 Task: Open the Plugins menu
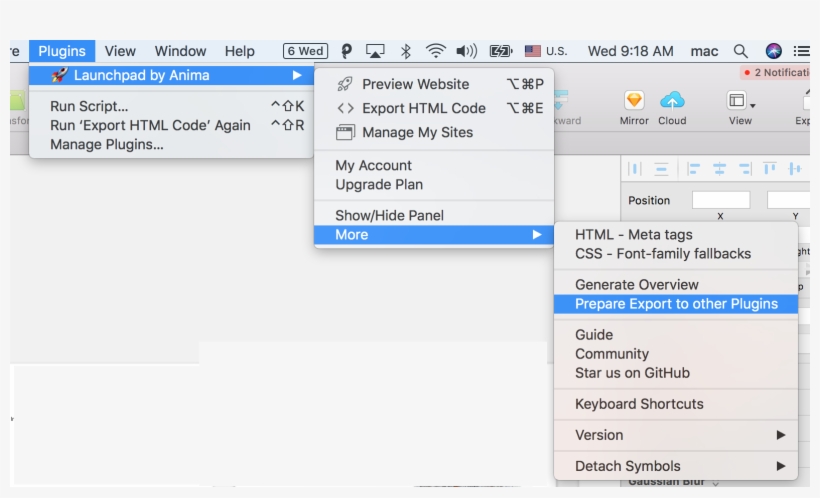(62, 51)
